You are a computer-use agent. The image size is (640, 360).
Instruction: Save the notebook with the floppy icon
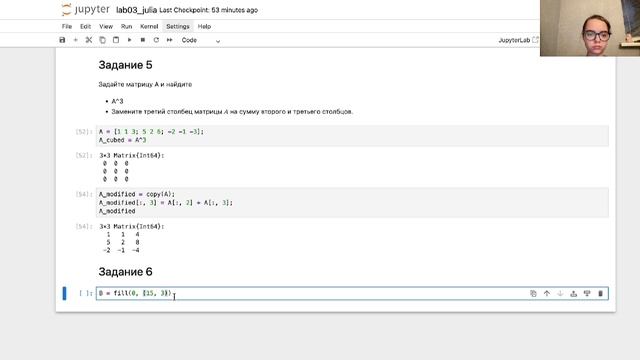[62, 40]
